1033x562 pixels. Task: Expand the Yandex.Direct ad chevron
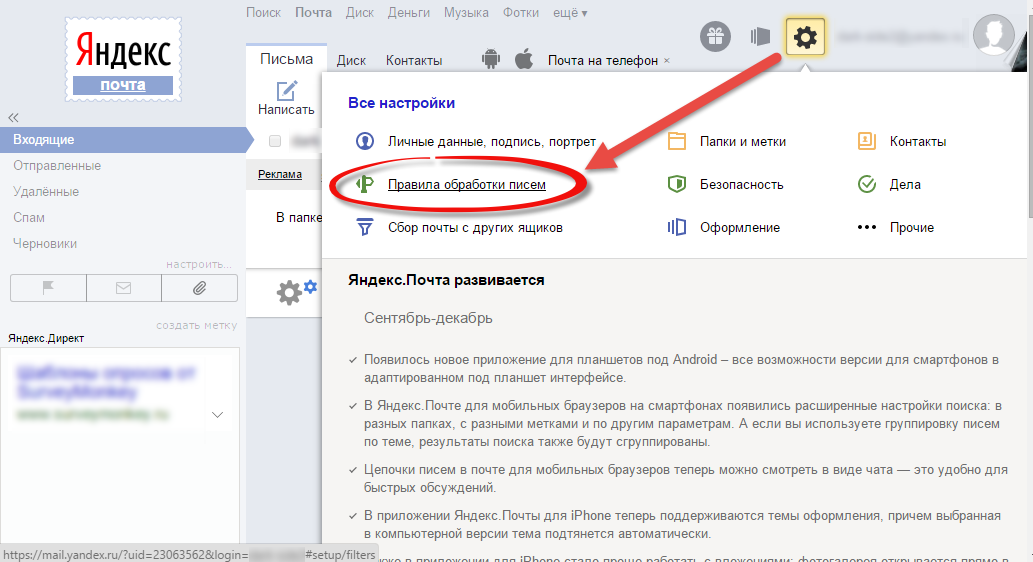217,413
